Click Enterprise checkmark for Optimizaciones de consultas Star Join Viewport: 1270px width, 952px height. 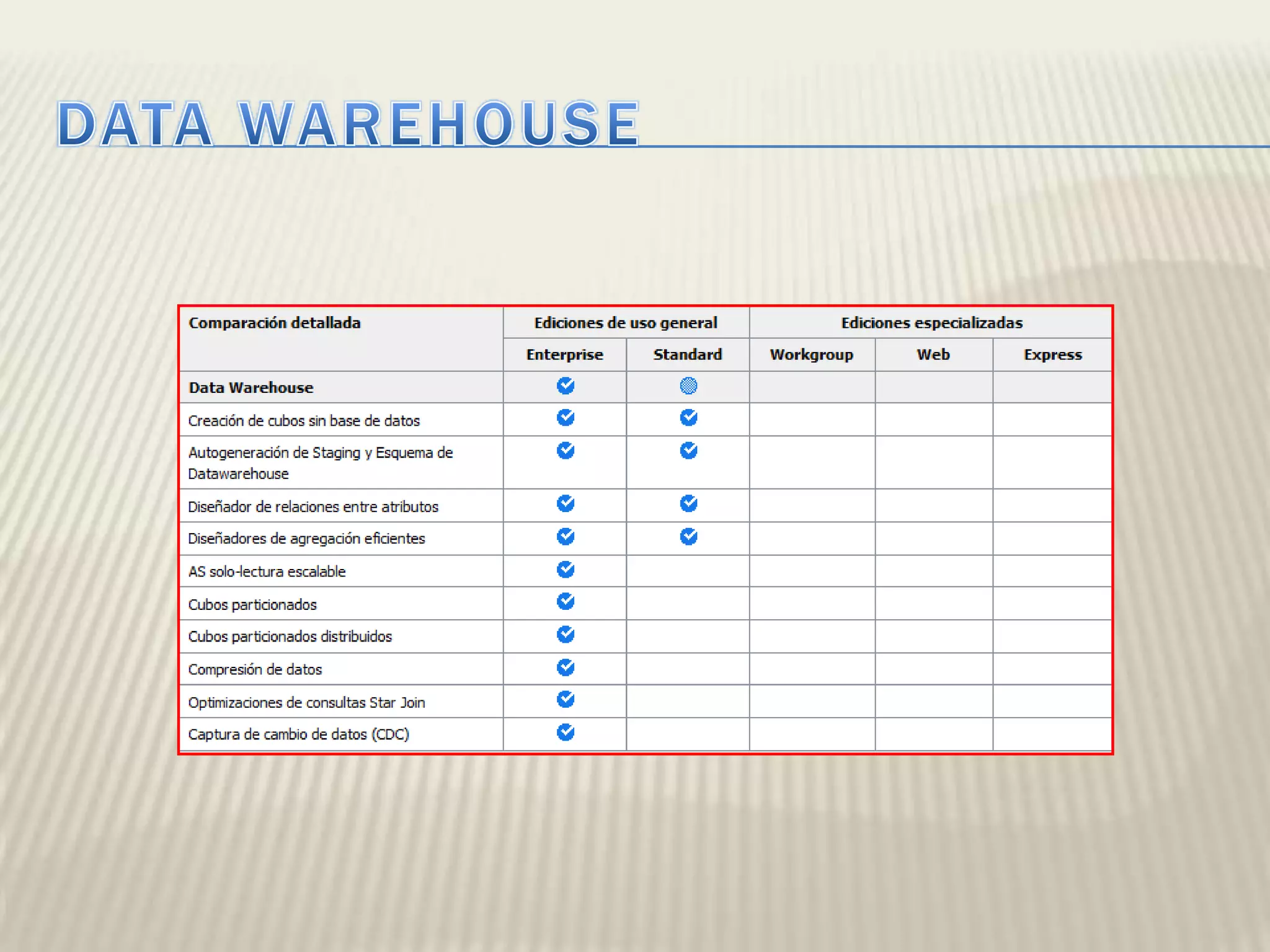coord(566,699)
